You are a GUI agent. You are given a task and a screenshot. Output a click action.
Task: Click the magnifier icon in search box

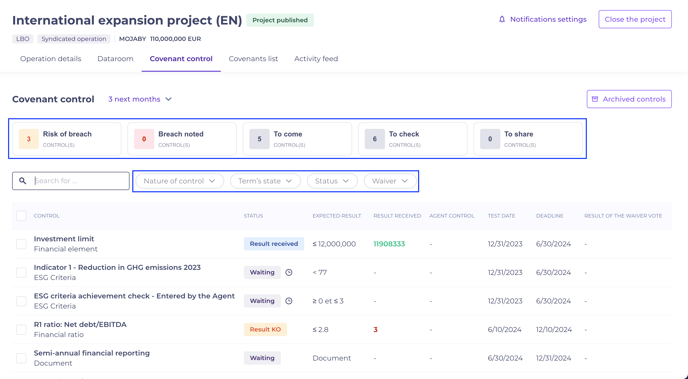[23, 181]
